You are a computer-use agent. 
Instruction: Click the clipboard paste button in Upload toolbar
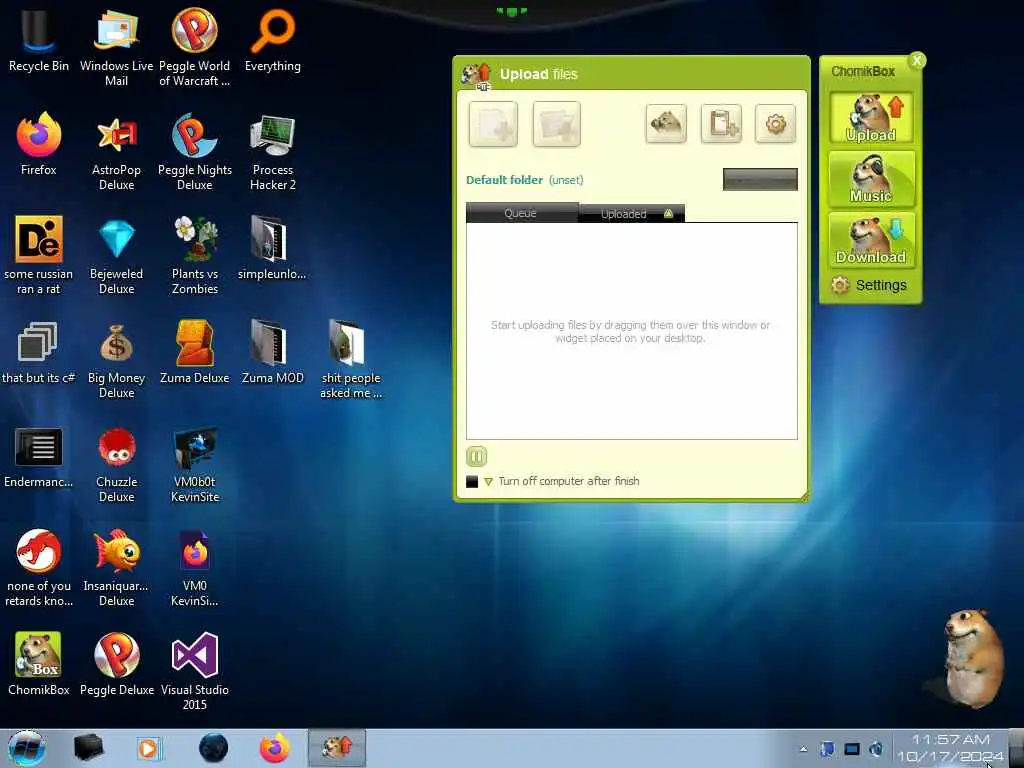pos(721,123)
